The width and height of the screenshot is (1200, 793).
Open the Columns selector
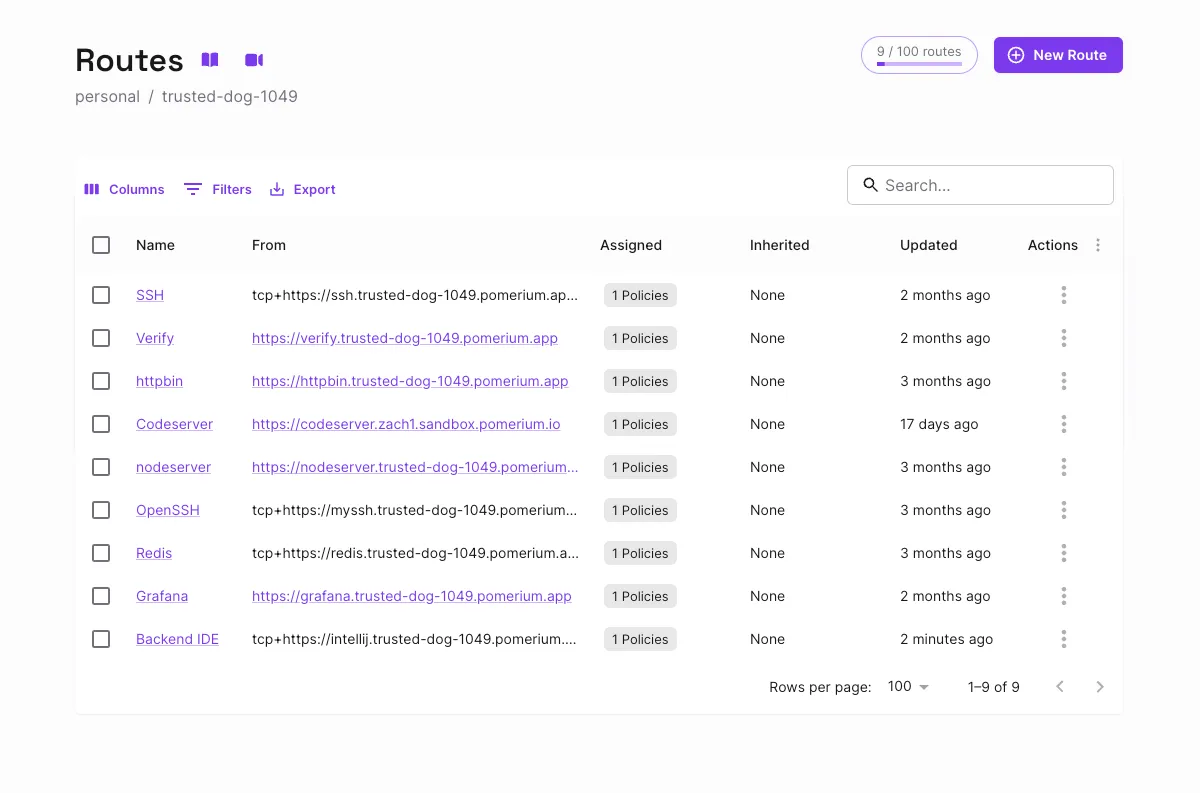[124, 189]
